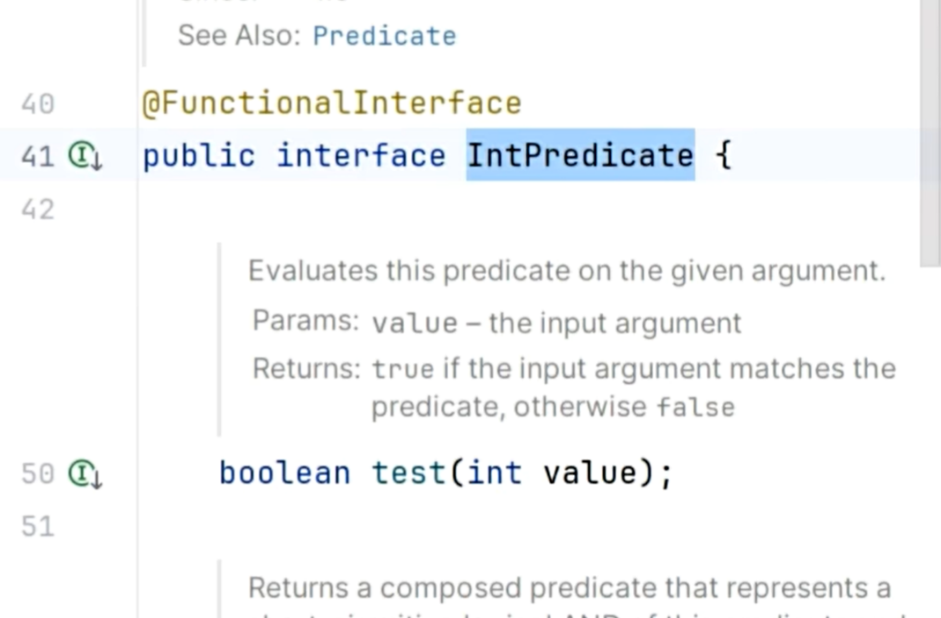The height and width of the screenshot is (618, 941).
Task: Click line number 40 in the gutter
Action: 37,104
